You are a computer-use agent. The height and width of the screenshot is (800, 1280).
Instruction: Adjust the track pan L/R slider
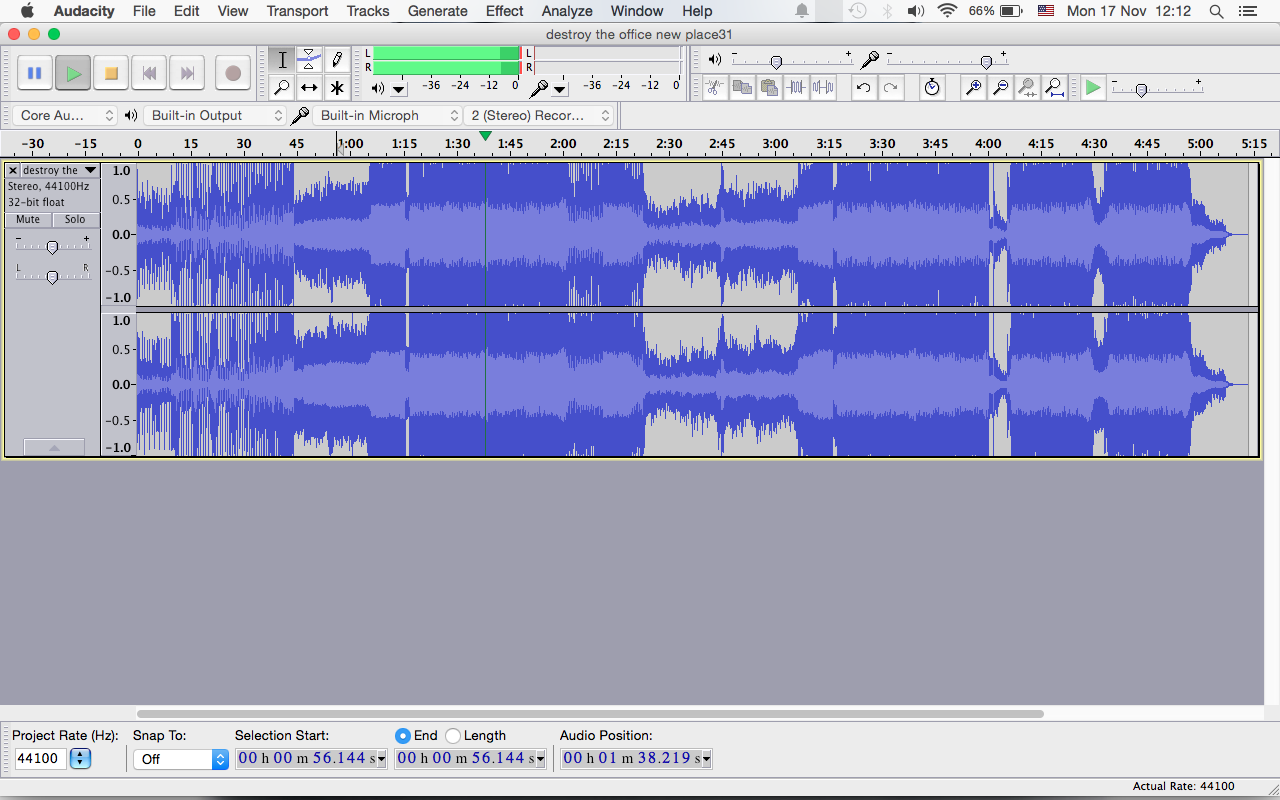(52, 276)
